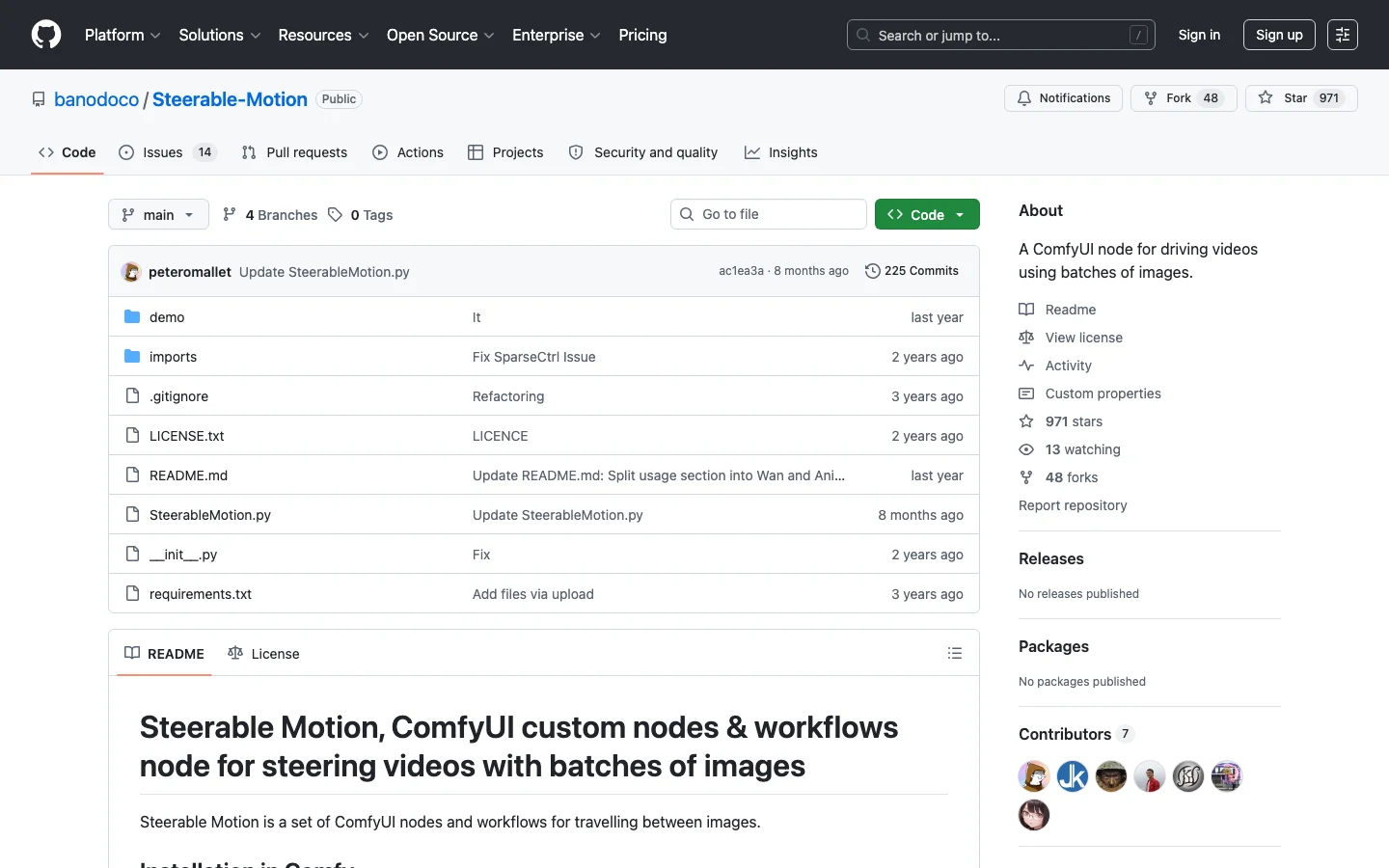
Task: Open the Security and quality tab
Action: point(643,152)
